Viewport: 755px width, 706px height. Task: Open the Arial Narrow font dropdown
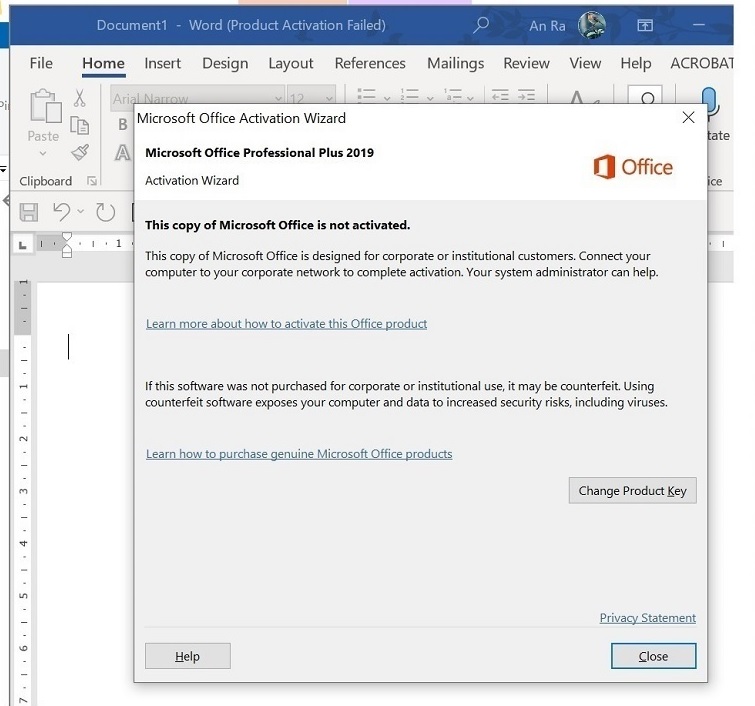tap(278, 98)
